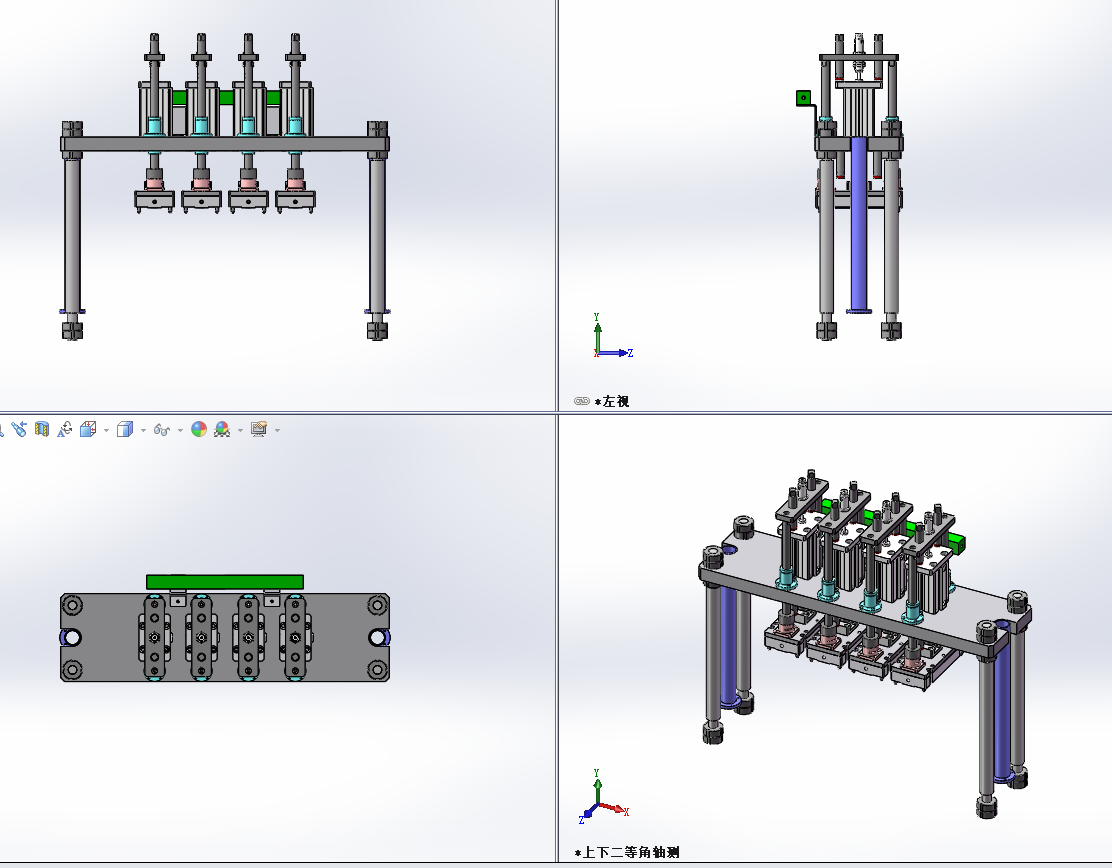The width and height of the screenshot is (1112, 868).
Task: Click the coordinate triad in the left view
Action: (x=612, y=337)
